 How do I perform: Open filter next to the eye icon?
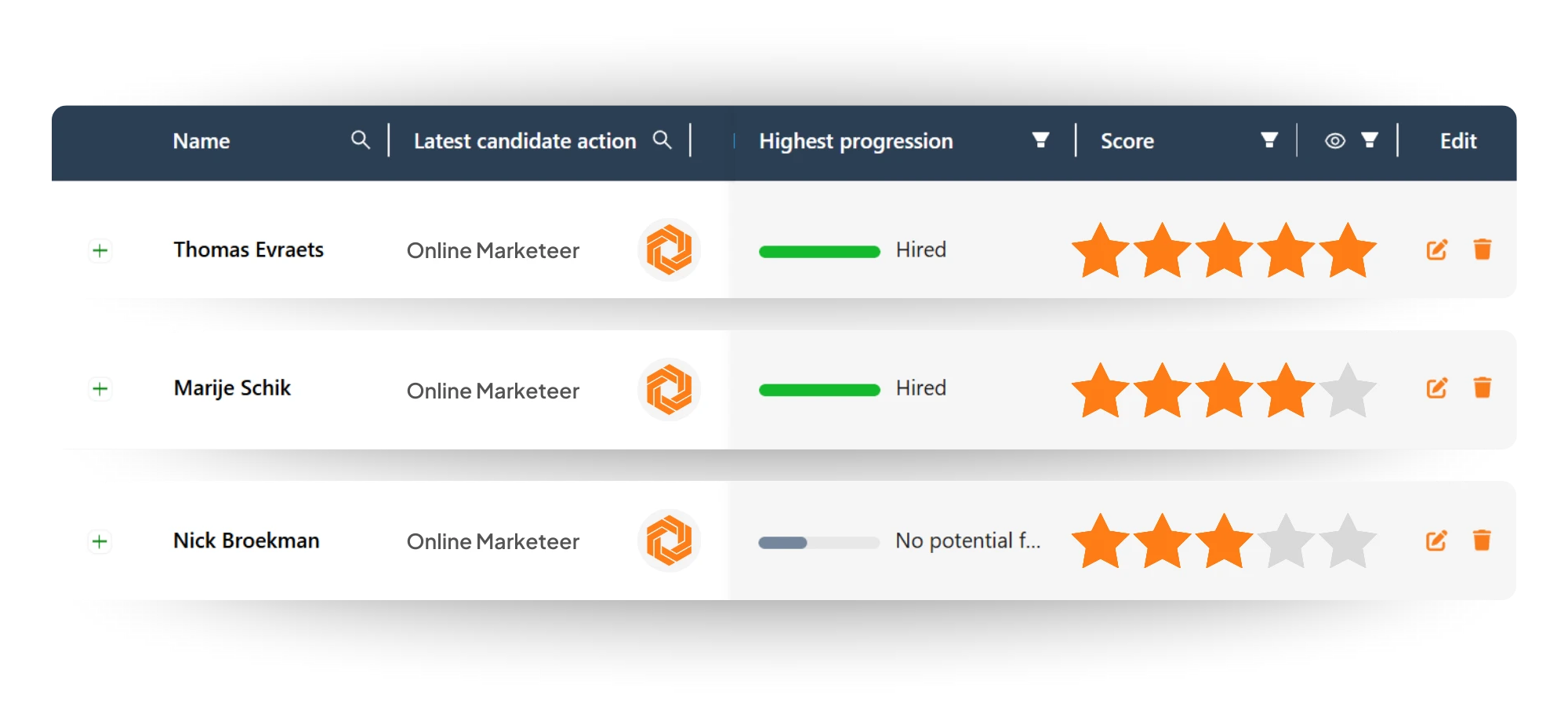1370,140
